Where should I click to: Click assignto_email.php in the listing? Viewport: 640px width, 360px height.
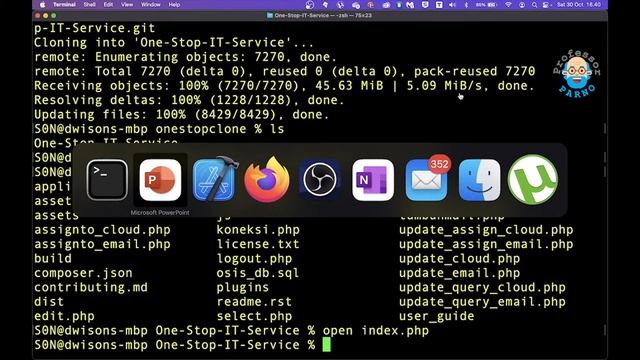(102, 244)
